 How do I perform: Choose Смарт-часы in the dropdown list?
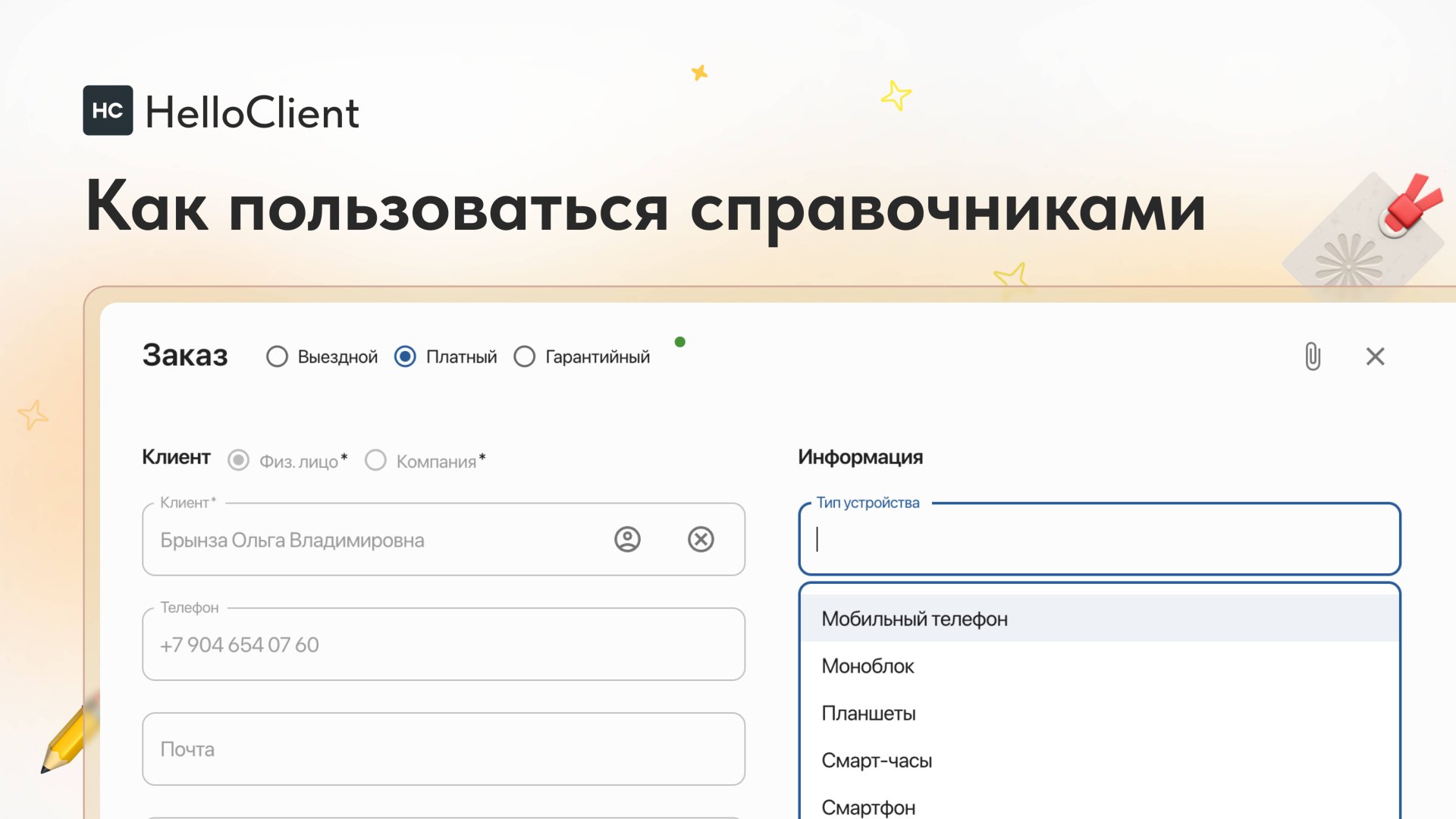(x=877, y=761)
